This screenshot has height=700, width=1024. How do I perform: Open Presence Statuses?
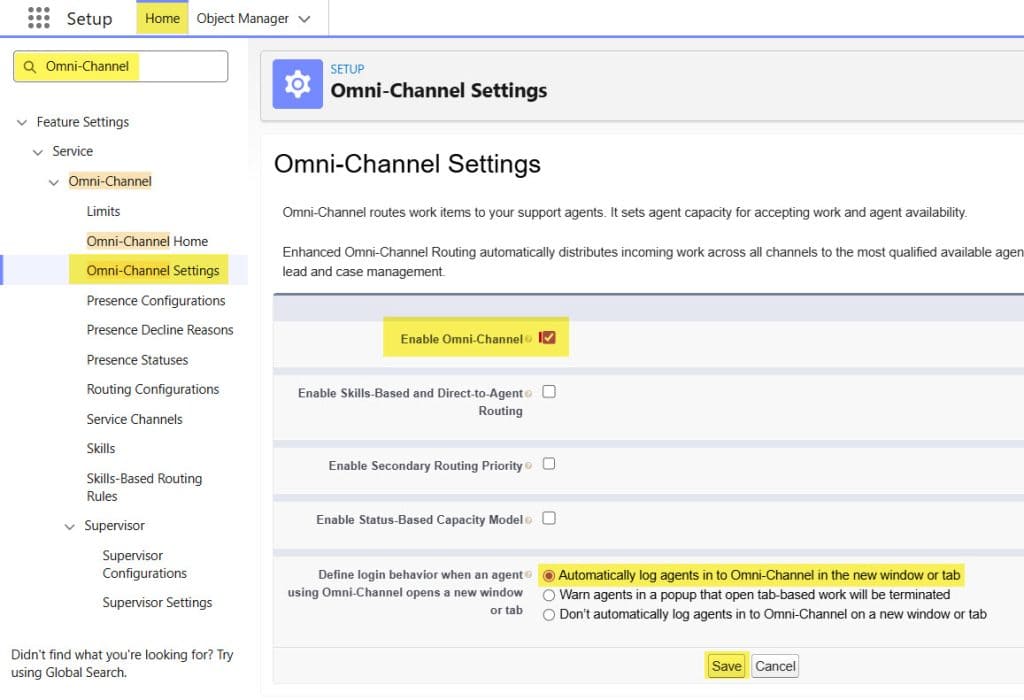tap(137, 360)
